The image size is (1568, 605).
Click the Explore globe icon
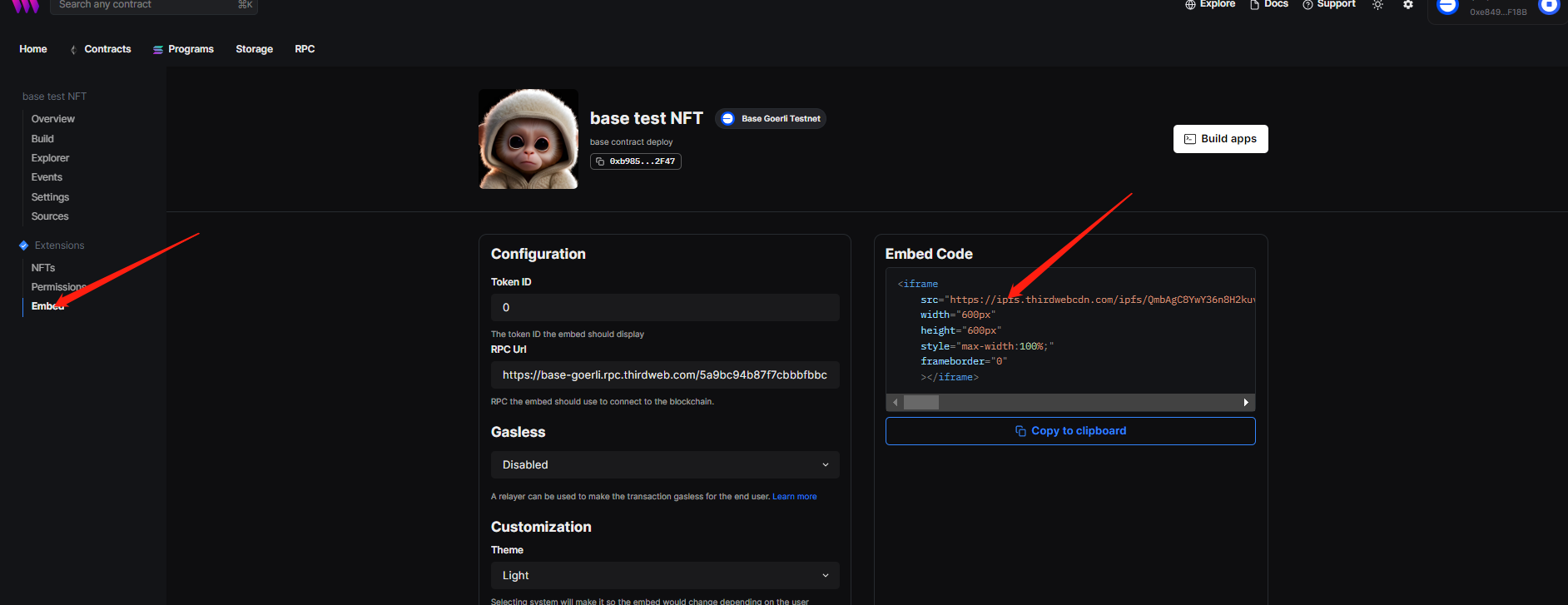click(1190, 4)
